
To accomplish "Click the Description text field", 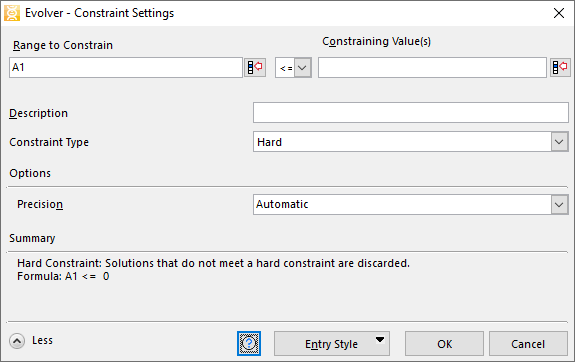I will point(411,113).
